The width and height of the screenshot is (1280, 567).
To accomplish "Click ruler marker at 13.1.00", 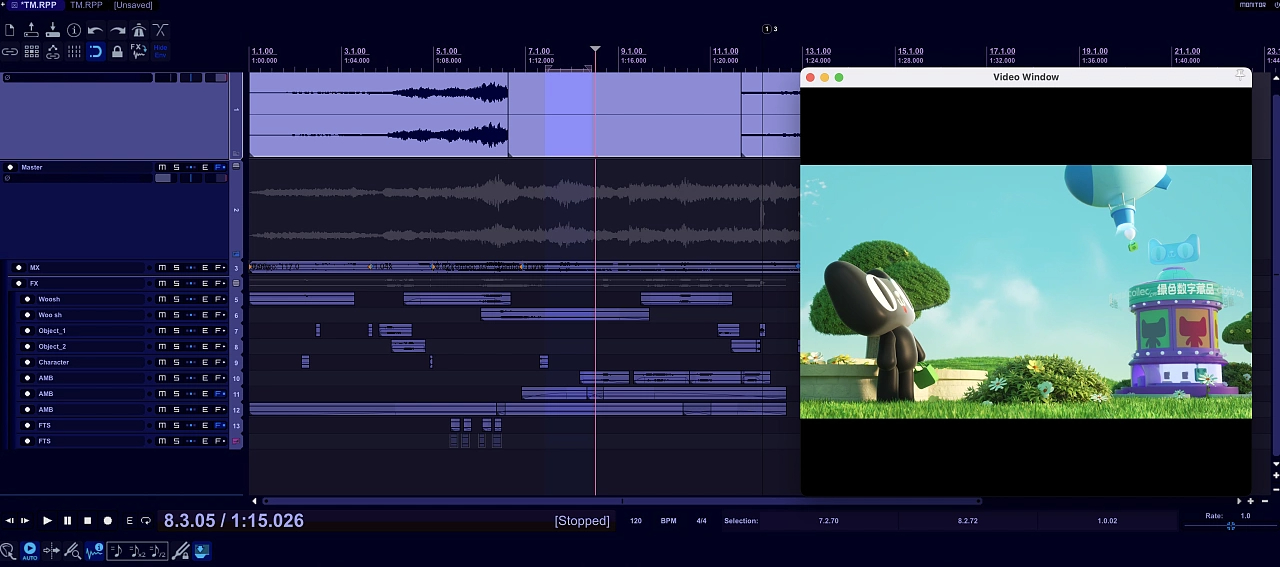I will pos(818,51).
